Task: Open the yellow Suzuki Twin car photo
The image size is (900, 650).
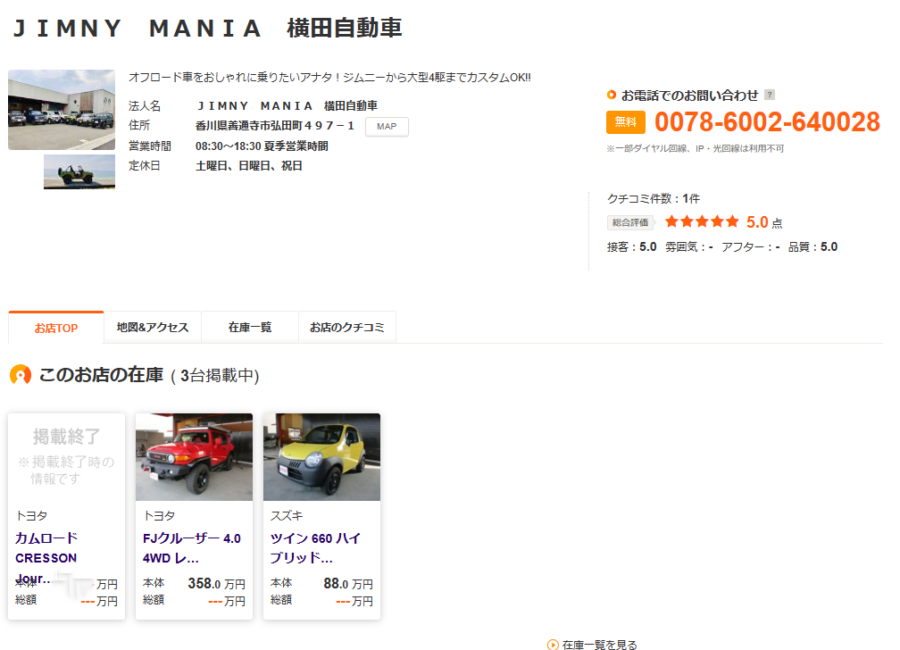Action: [x=322, y=457]
